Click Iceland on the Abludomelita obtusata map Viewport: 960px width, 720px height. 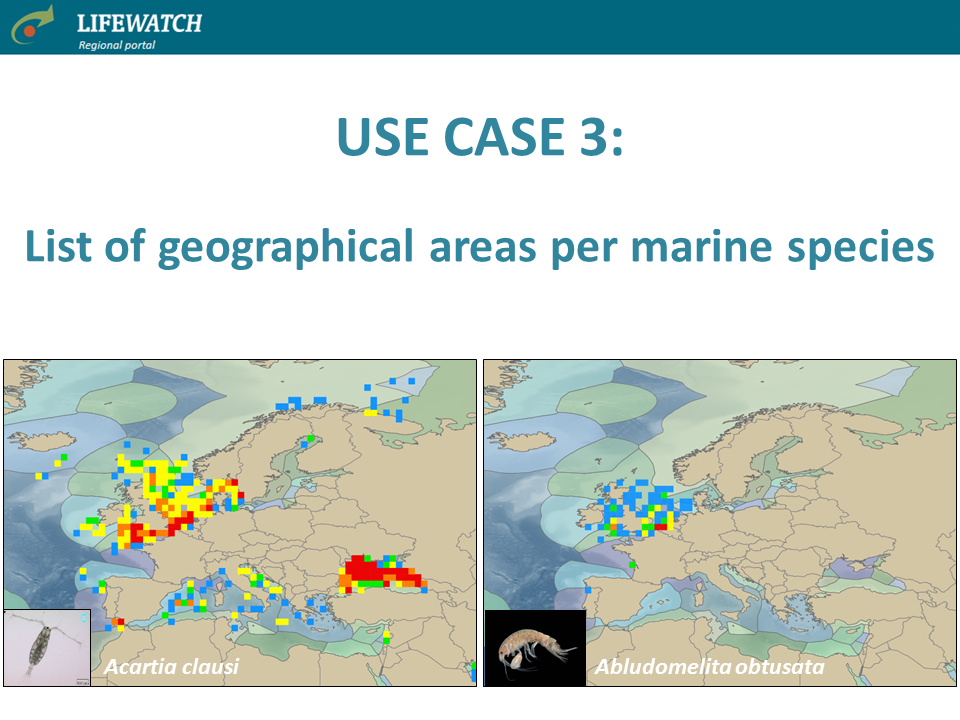click(x=512, y=442)
